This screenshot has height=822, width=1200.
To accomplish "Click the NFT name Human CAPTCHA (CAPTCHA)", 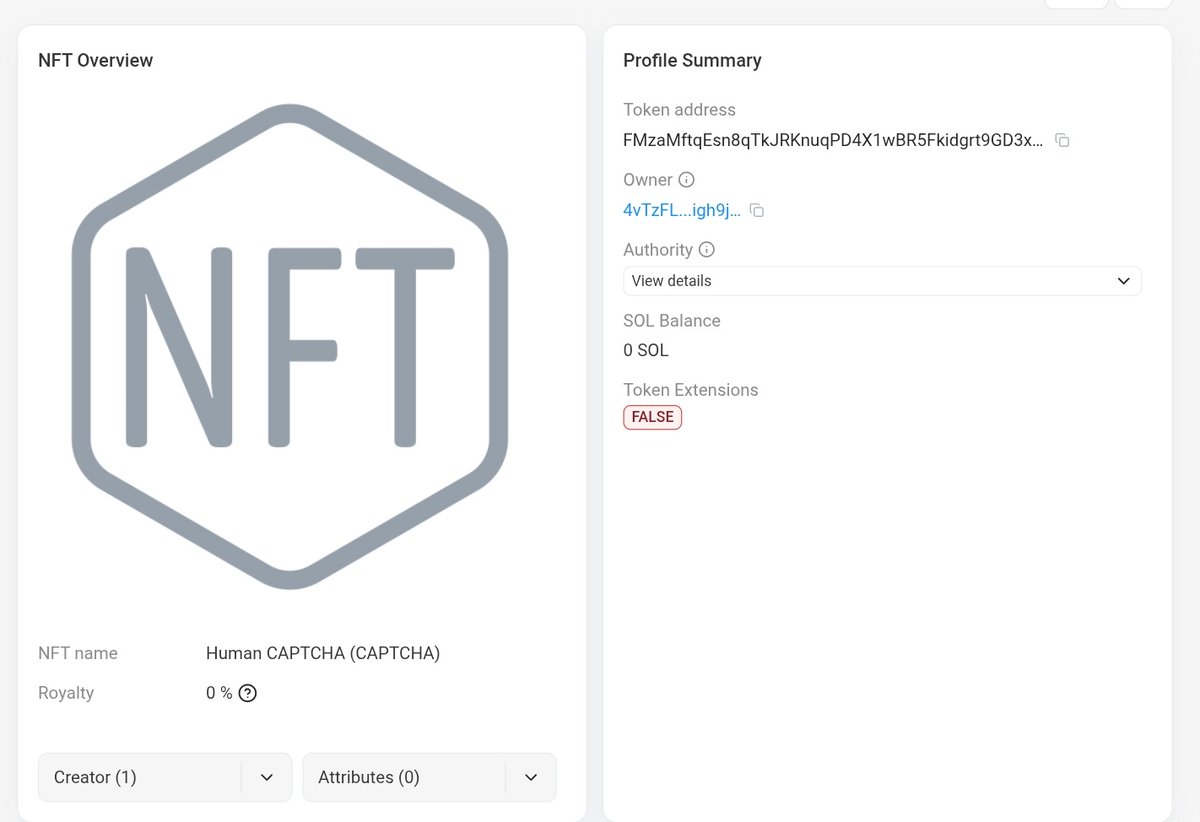I will (323, 653).
